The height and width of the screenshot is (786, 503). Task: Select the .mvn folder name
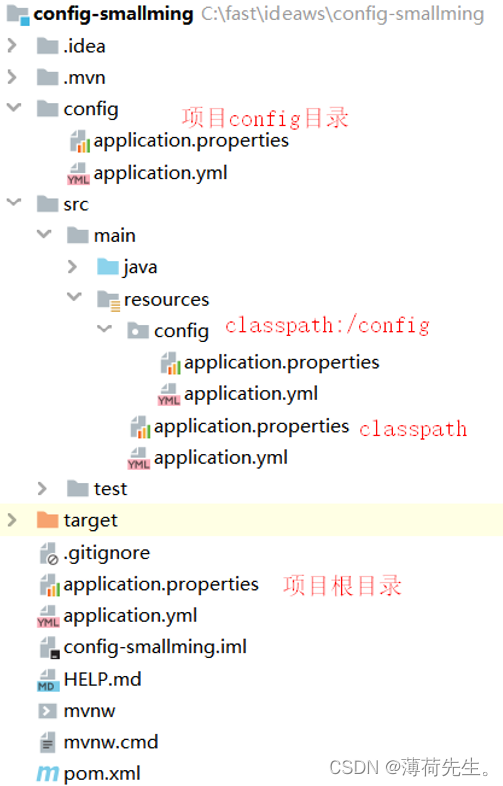click(84, 78)
